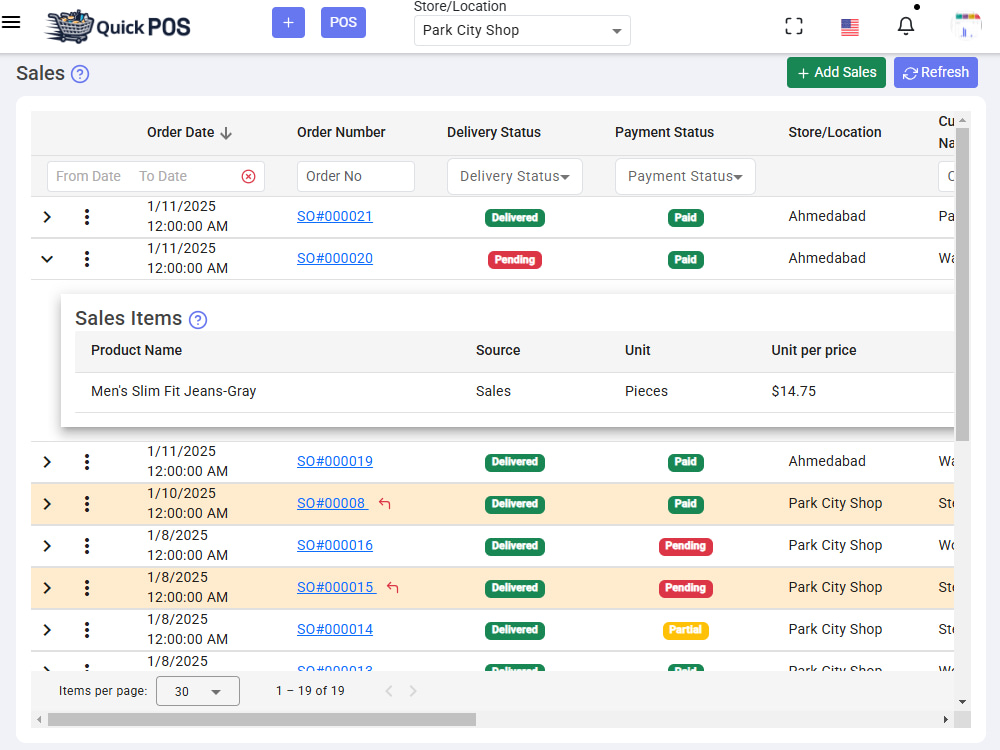The height and width of the screenshot is (750, 1000).
Task: Open order link SO#000014
Action: [x=335, y=629]
